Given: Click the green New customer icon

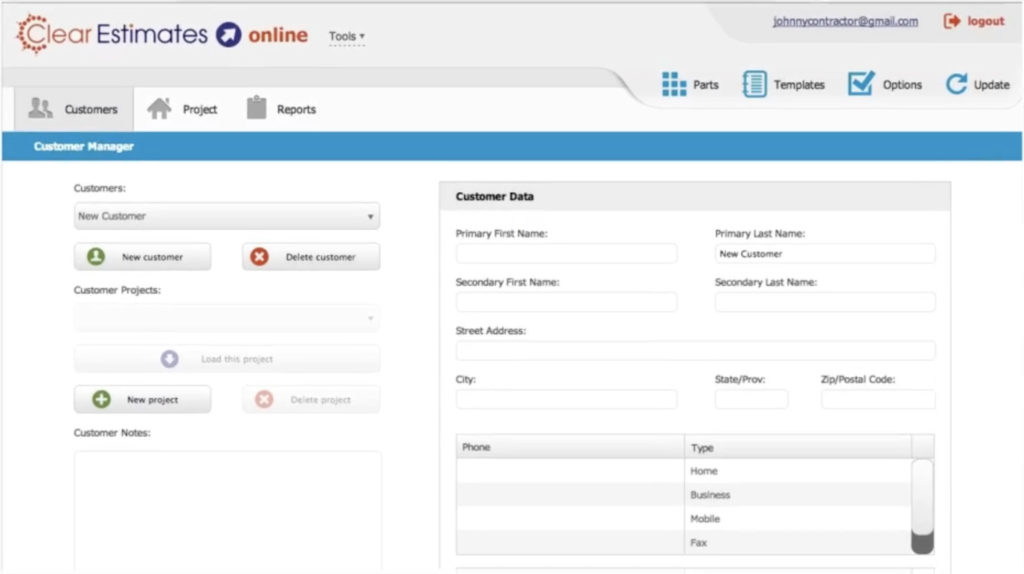Looking at the screenshot, I should 96,257.
